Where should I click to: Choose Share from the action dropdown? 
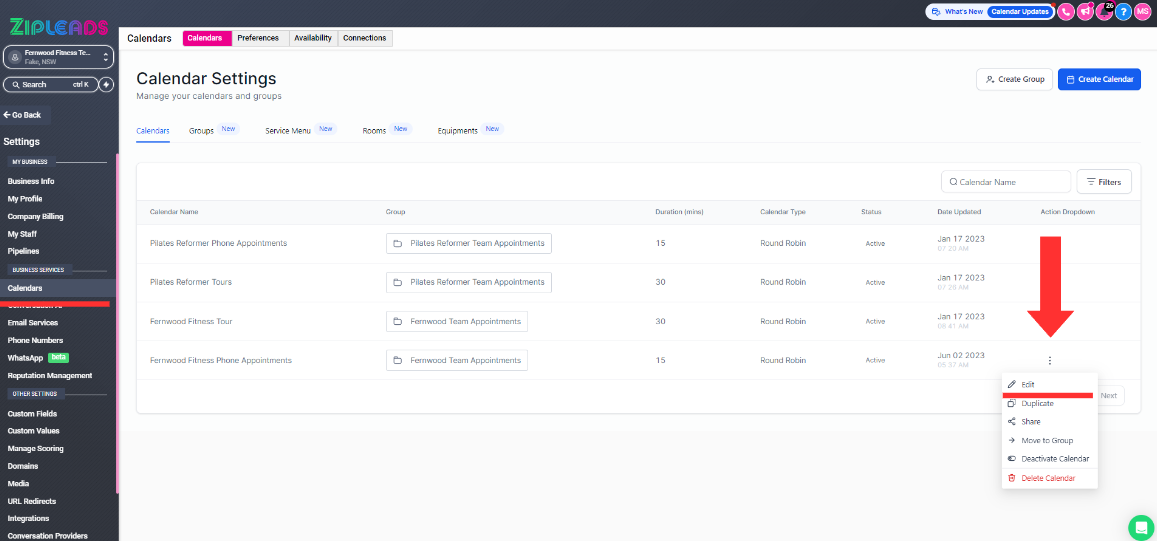[x=1049, y=421]
